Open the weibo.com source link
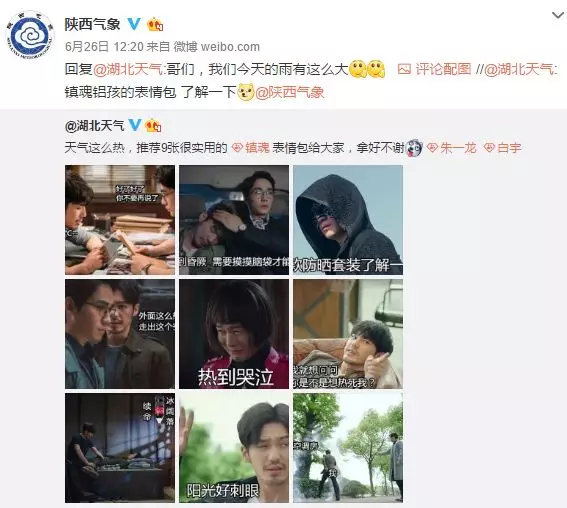The height and width of the screenshot is (508, 567). point(230,47)
